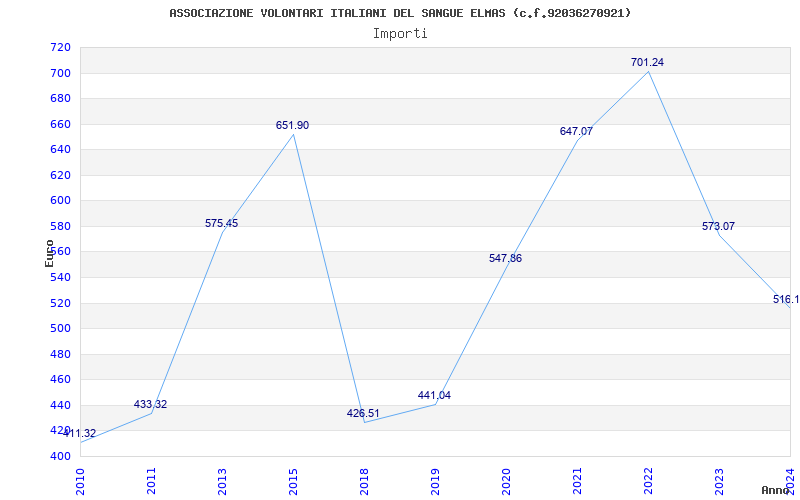Click the 2011 year axis label
The height and width of the screenshot is (500, 800).
click(151, 481)
